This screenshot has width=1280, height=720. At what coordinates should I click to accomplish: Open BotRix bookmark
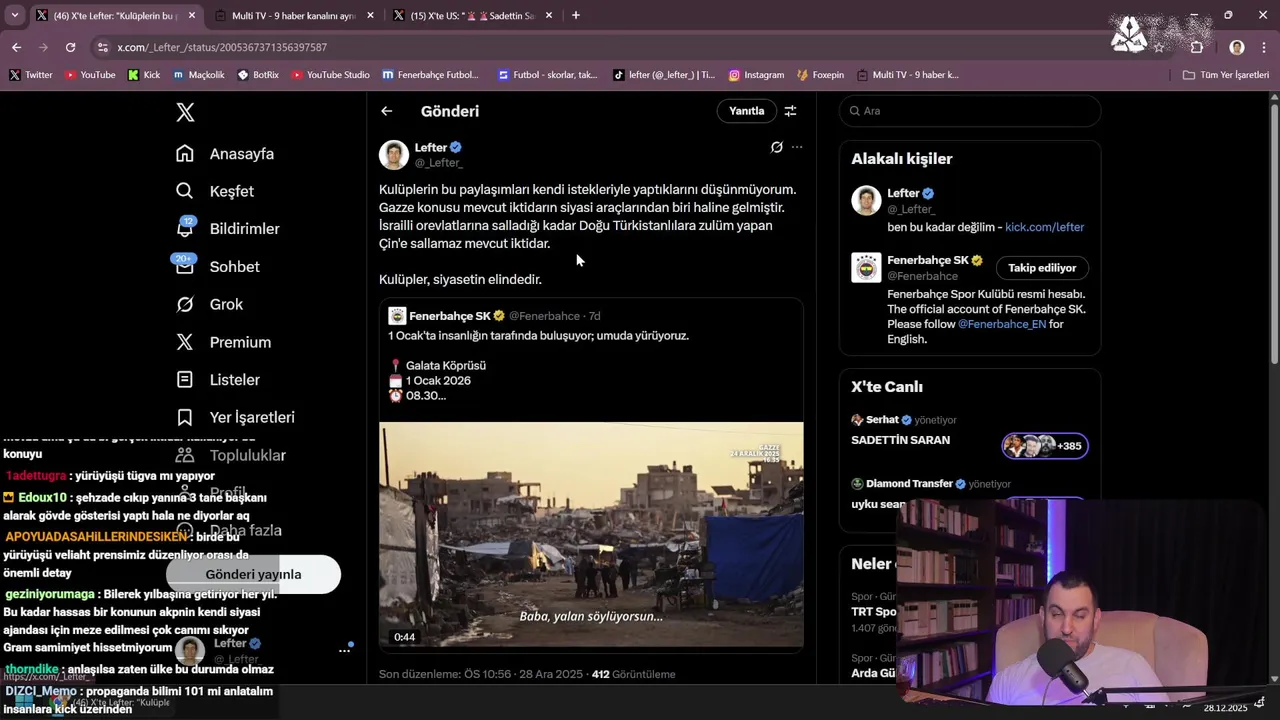click(x=258, y=75)
